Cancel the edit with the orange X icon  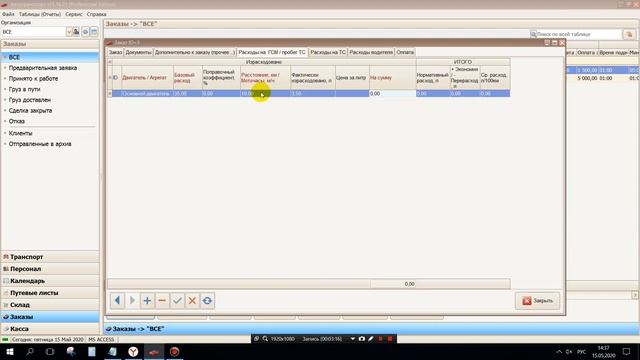click(x=192, y=301)
